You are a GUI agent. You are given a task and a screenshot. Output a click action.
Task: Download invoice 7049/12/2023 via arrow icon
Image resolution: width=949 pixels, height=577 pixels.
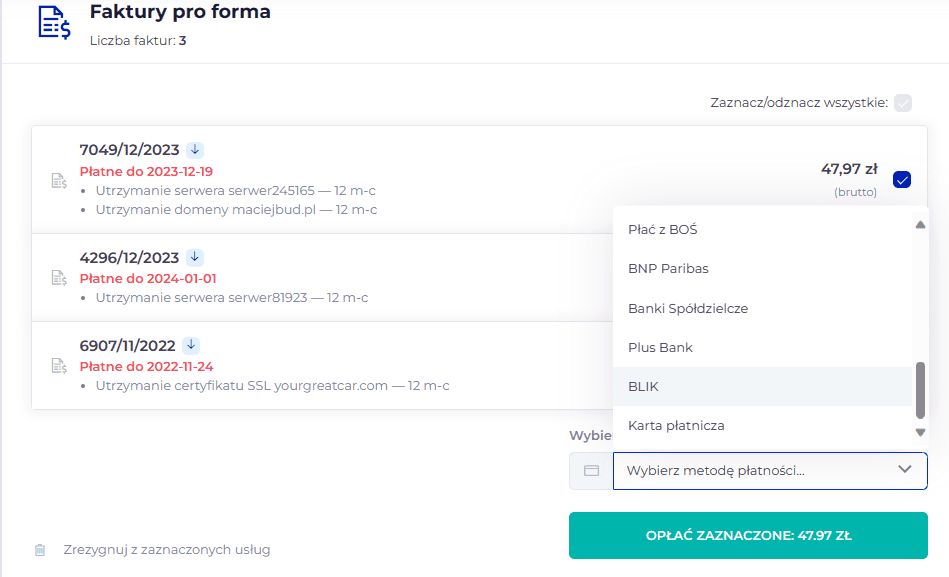point(195,150)
